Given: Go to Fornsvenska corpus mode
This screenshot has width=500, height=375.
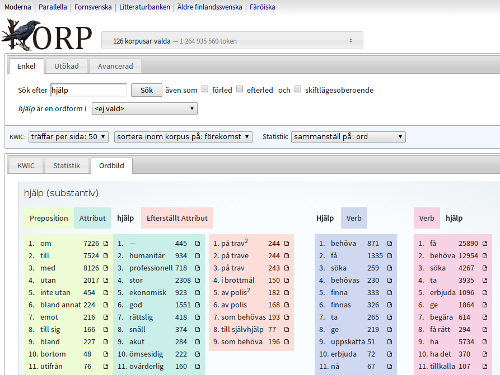Looking at the screenshot, I should click(93, 7).
